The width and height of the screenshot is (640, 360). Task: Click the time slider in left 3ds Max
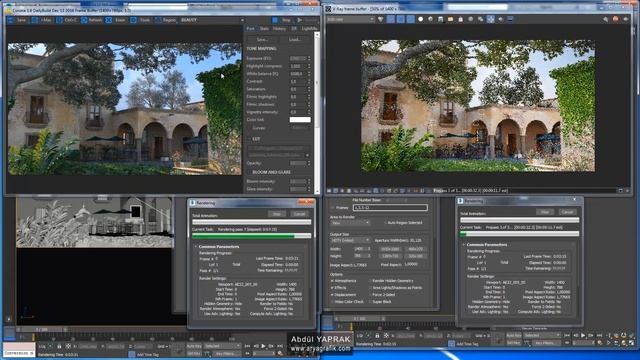(42, 329)
